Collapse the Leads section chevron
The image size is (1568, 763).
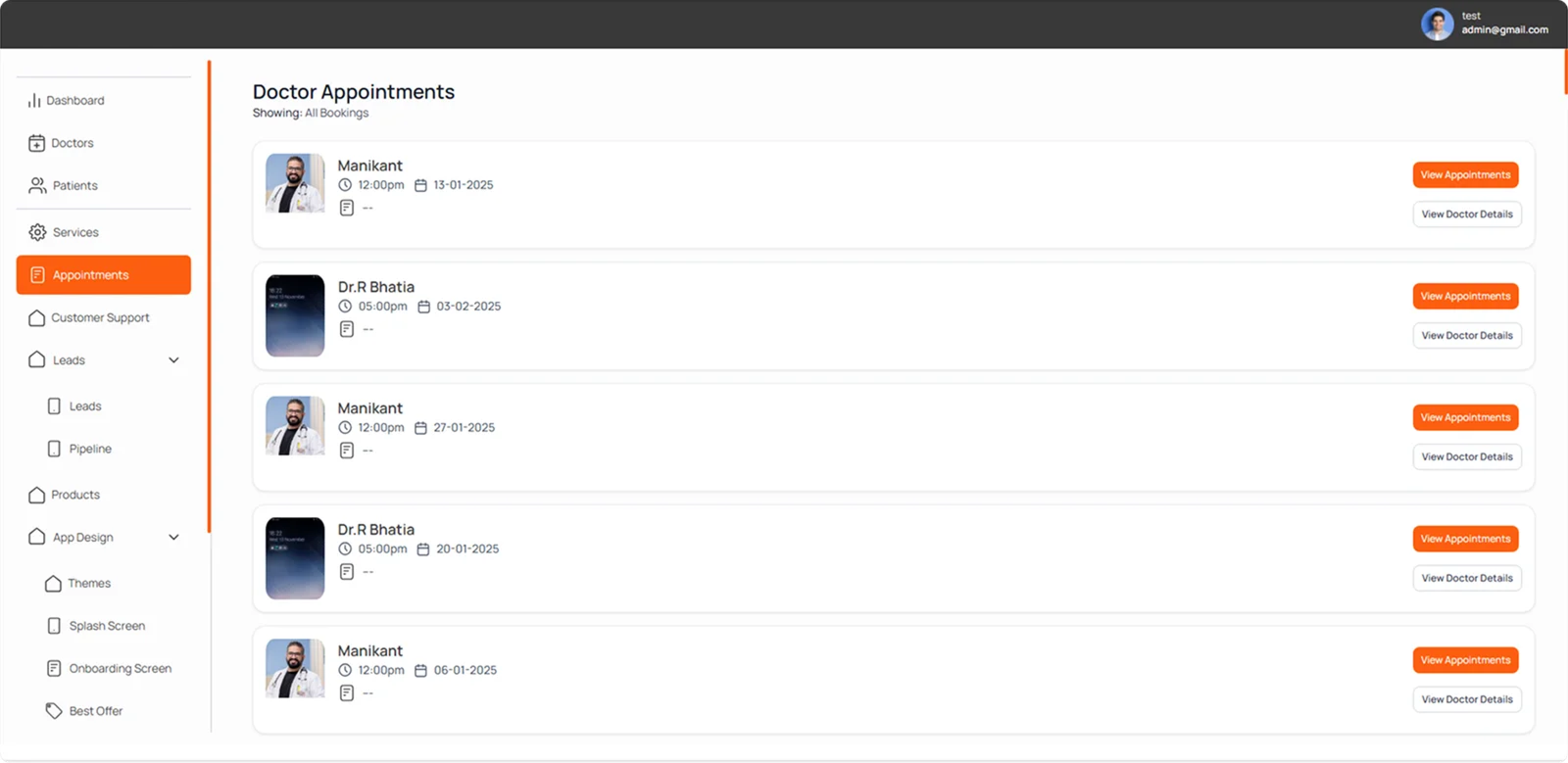point(173,360)
